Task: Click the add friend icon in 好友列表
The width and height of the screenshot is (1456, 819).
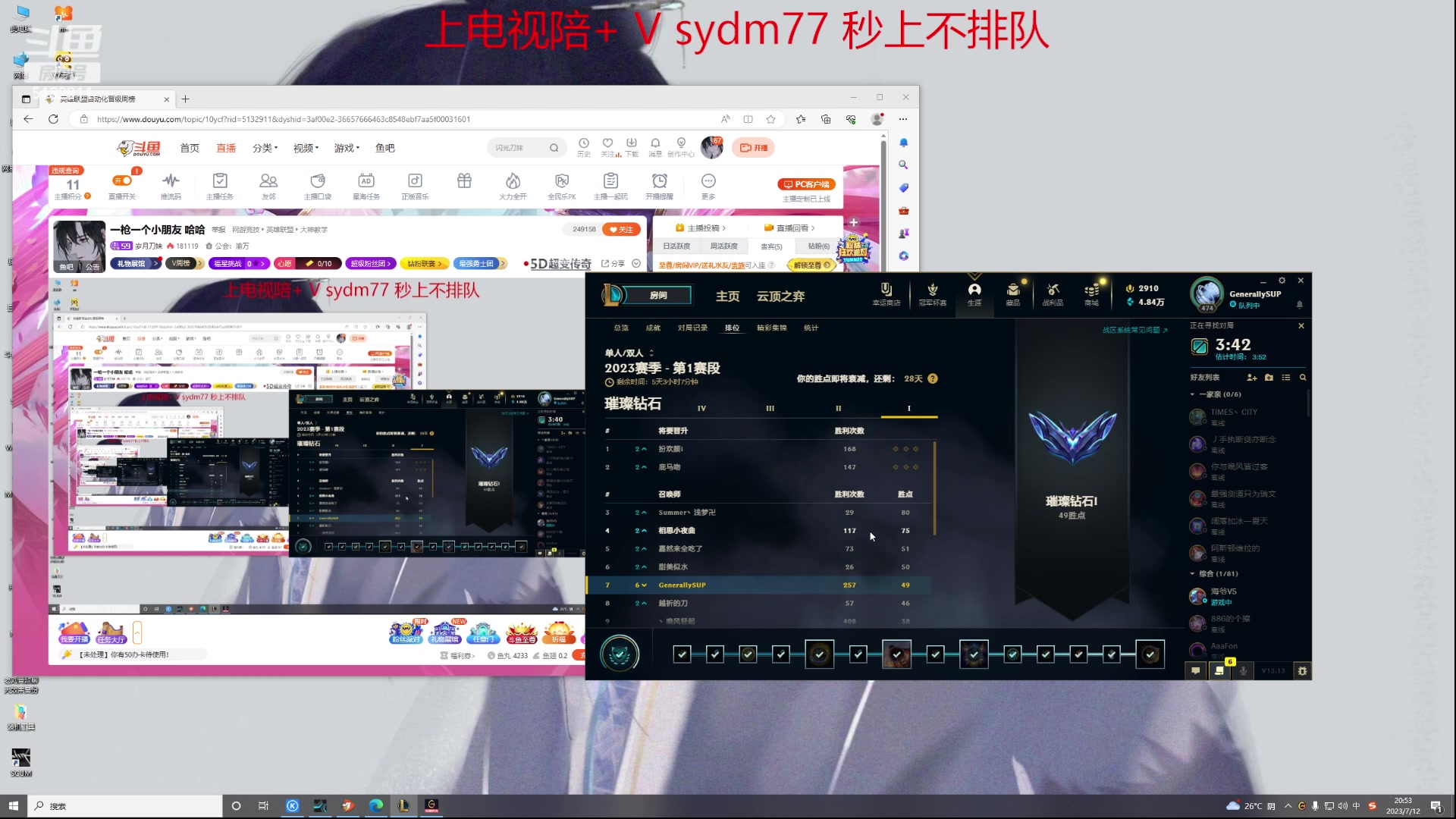Action: 1252,377
